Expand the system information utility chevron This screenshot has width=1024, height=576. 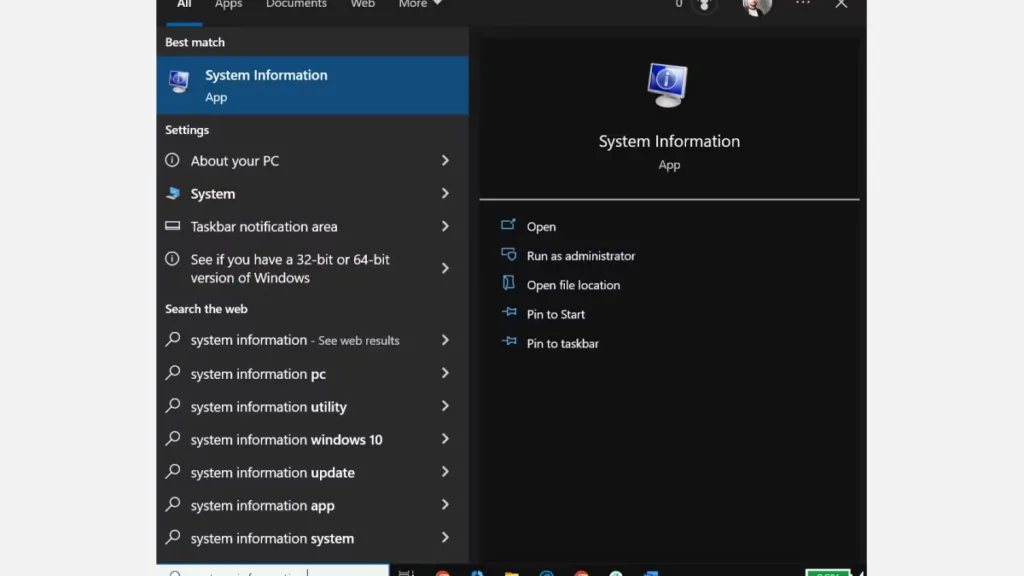445,406
